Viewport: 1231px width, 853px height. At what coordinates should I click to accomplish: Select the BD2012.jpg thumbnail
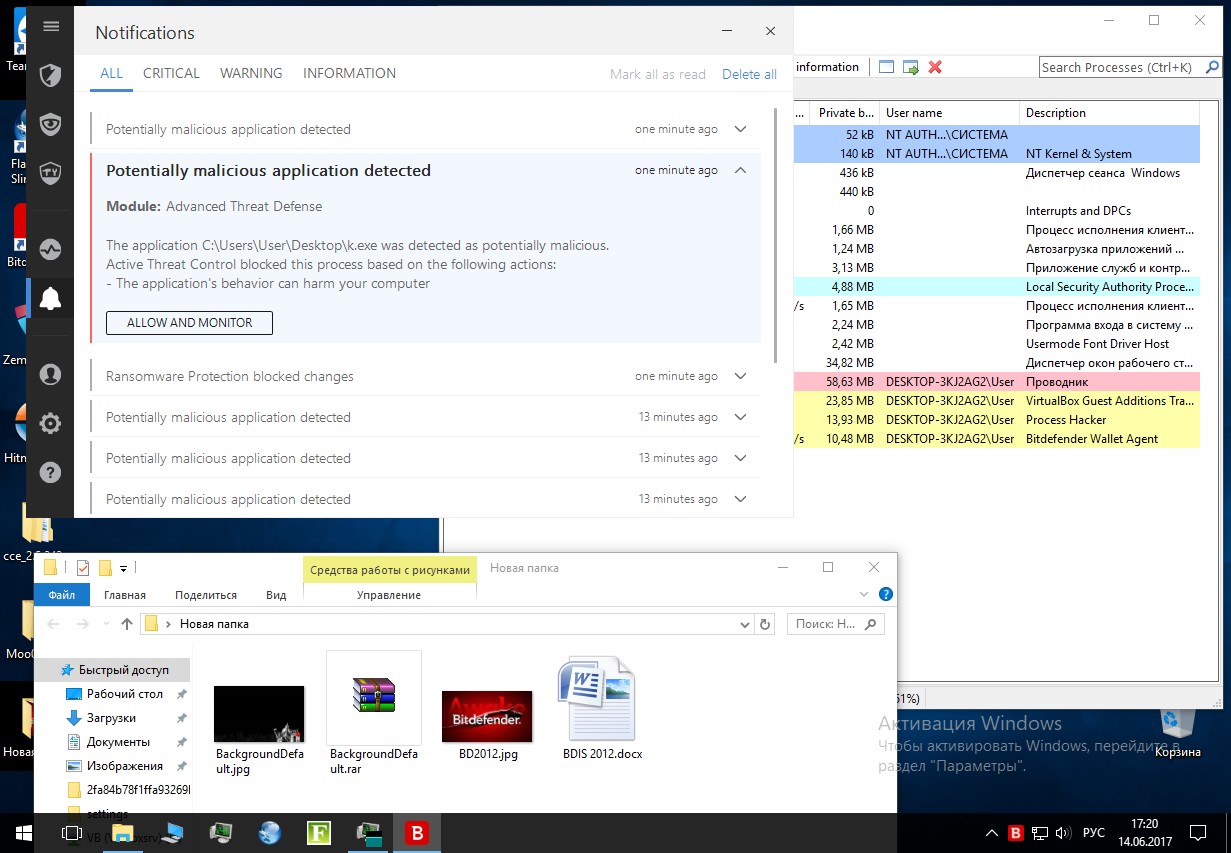[487, 716]
